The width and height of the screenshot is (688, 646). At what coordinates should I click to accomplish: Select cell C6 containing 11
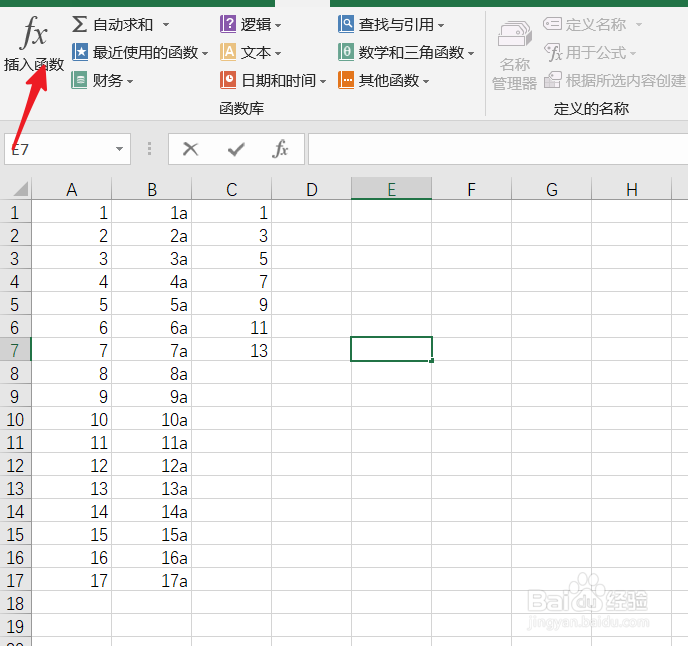pos(232,327)
